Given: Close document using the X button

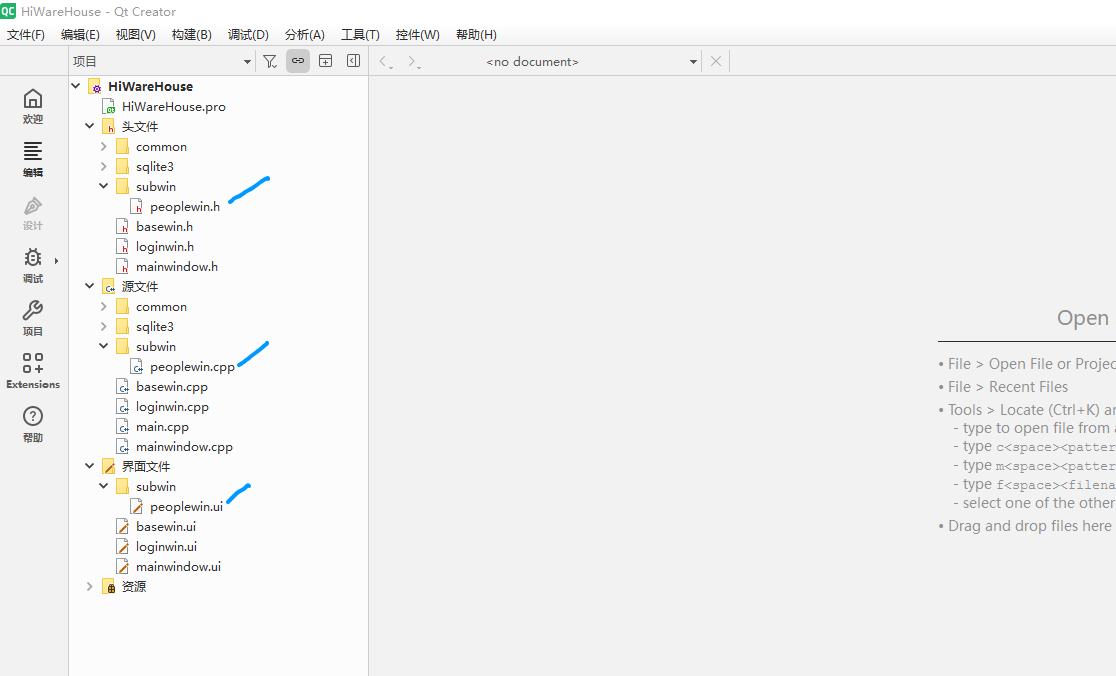Looking at the screenshot, I should 716,61.
